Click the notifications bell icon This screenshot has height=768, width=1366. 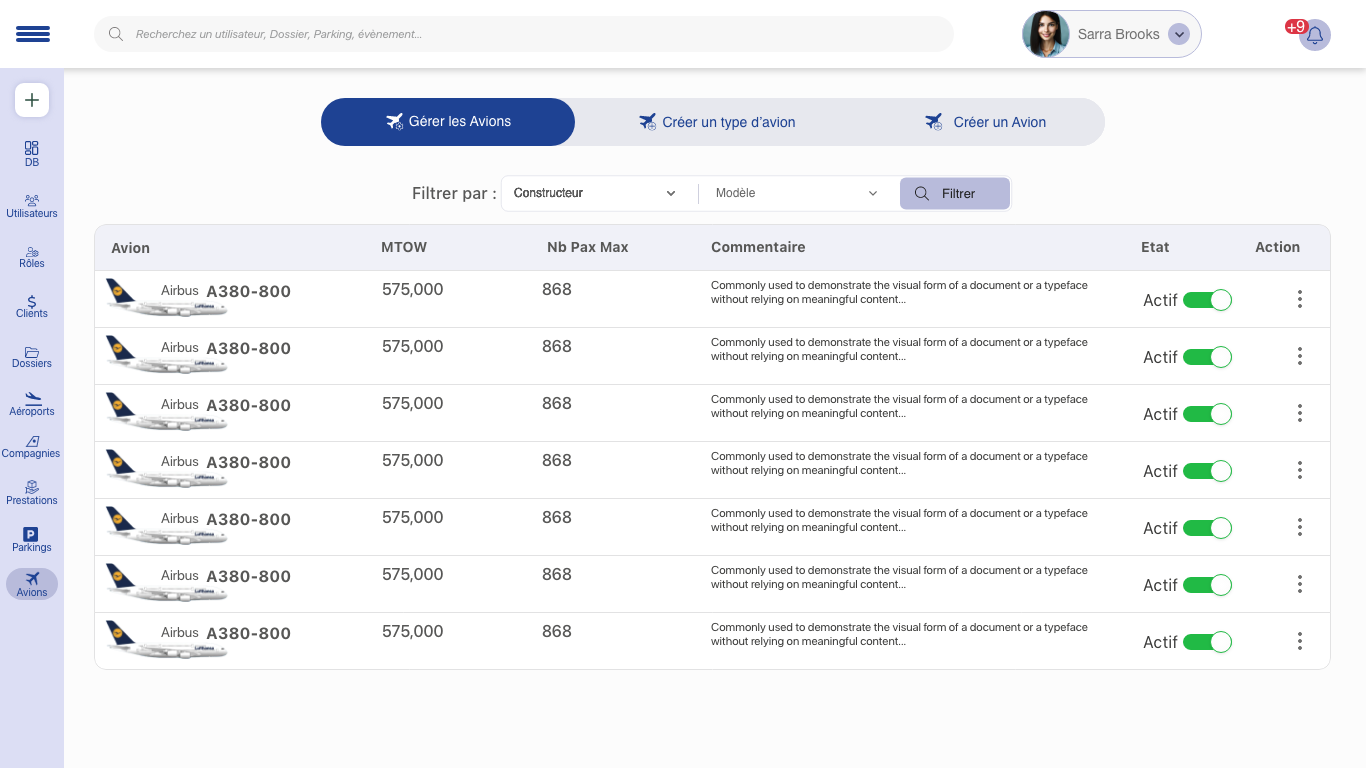1315,35
